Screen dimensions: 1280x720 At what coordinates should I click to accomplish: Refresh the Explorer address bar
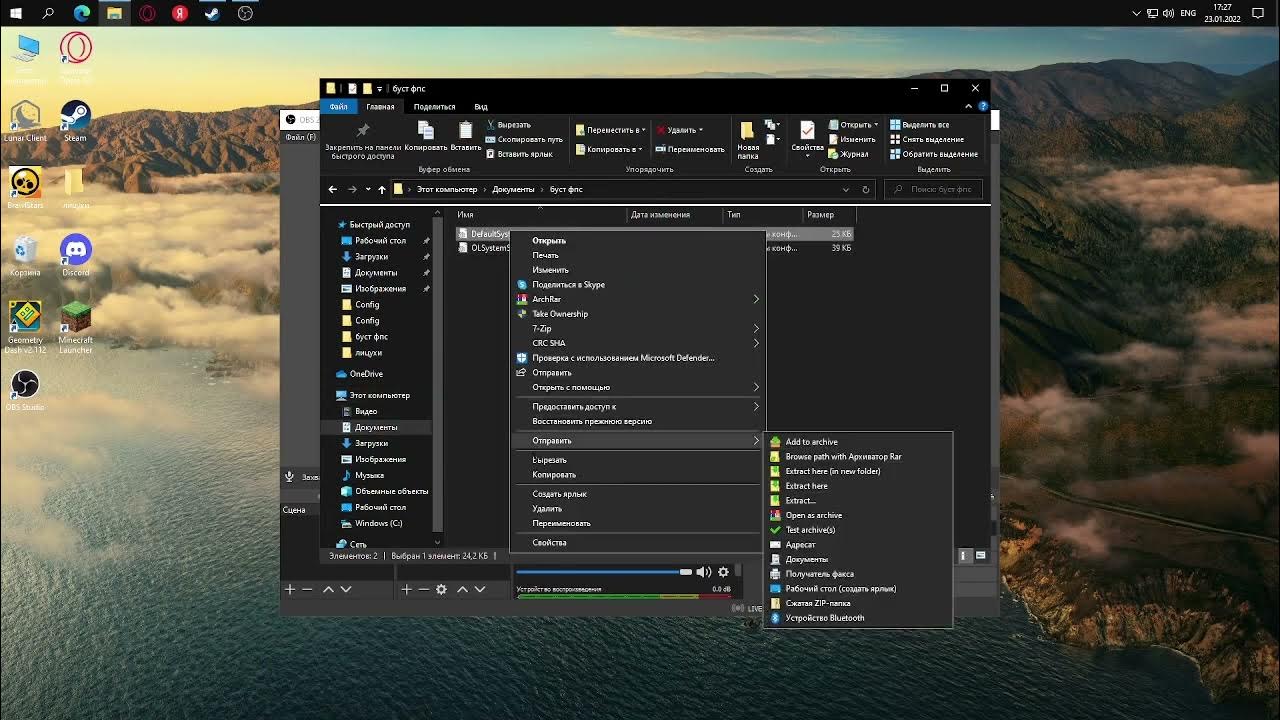point(866,189)
